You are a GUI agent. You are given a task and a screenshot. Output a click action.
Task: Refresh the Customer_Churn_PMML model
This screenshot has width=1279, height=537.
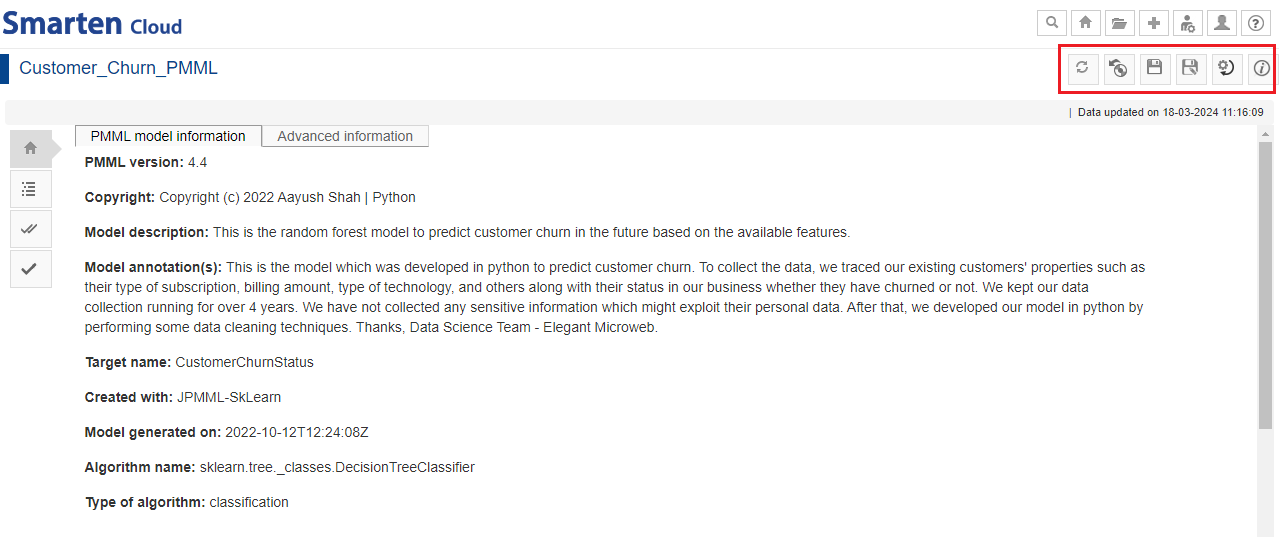pos(1082,68)
